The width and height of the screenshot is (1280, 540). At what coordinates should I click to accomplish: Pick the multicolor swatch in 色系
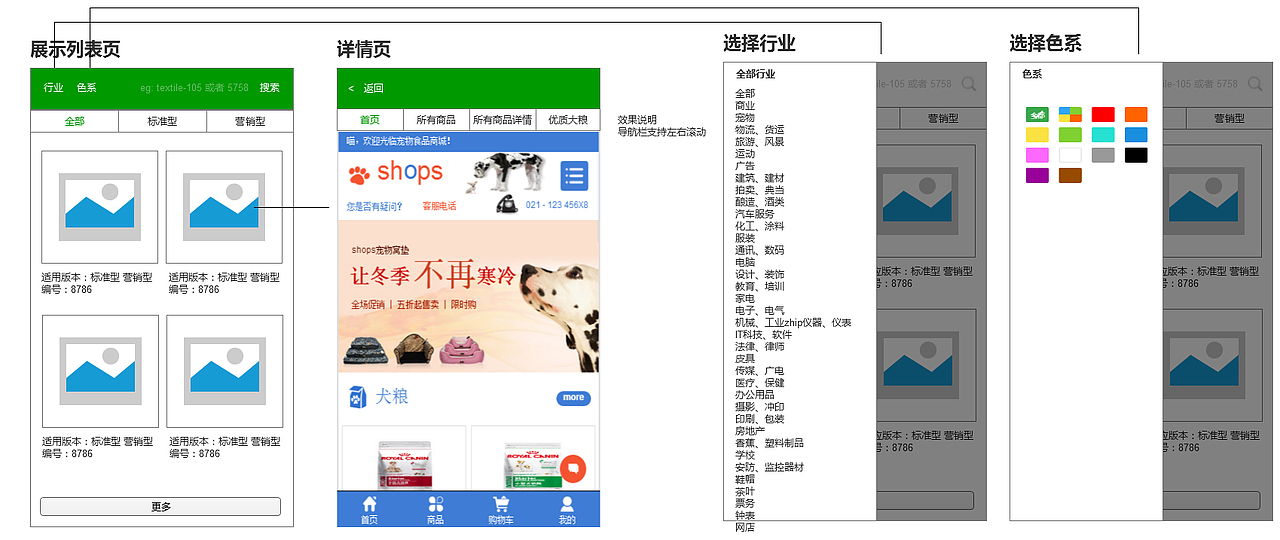pyautogui.click(x=1070, y=115)
